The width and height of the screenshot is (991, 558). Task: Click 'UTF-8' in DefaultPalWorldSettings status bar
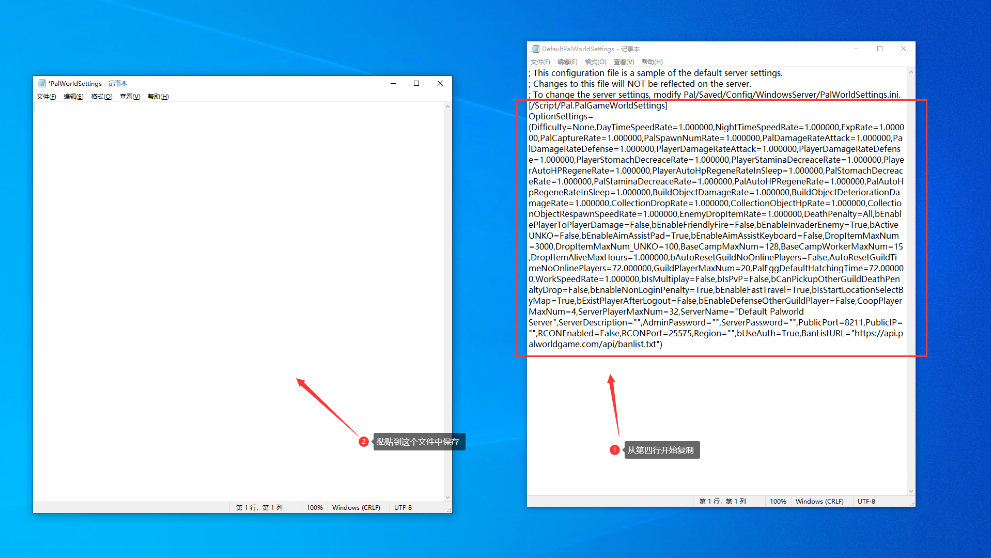pyautogui.click(x=866, y=501)
